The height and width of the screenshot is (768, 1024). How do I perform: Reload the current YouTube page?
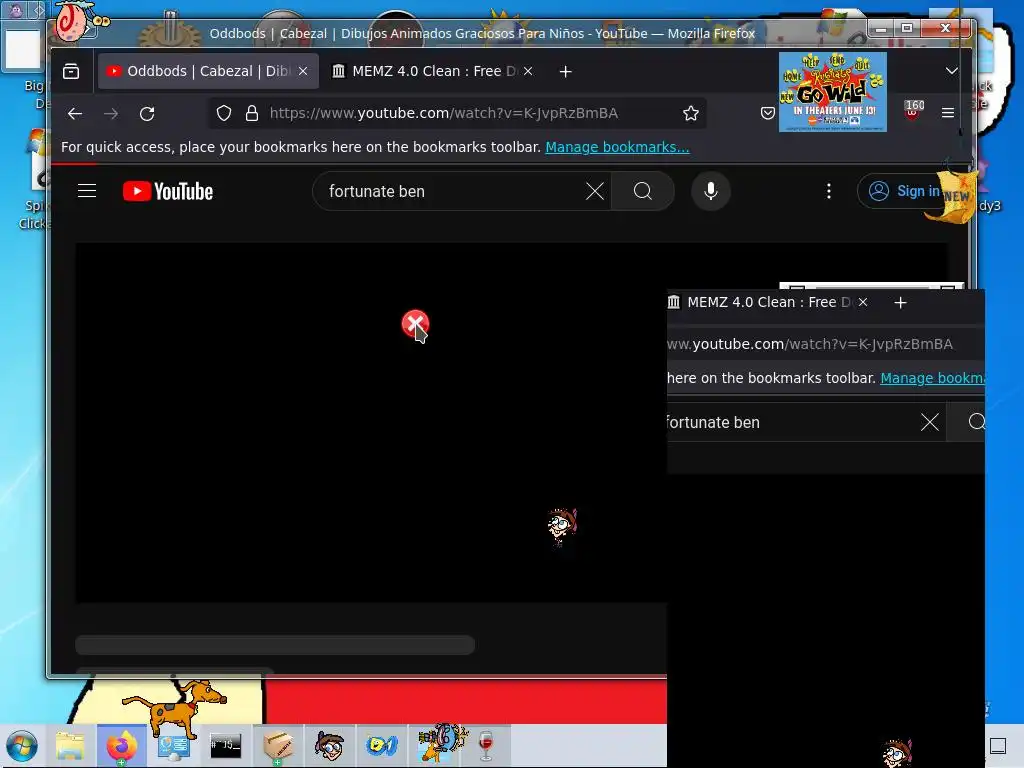[147, 114]
